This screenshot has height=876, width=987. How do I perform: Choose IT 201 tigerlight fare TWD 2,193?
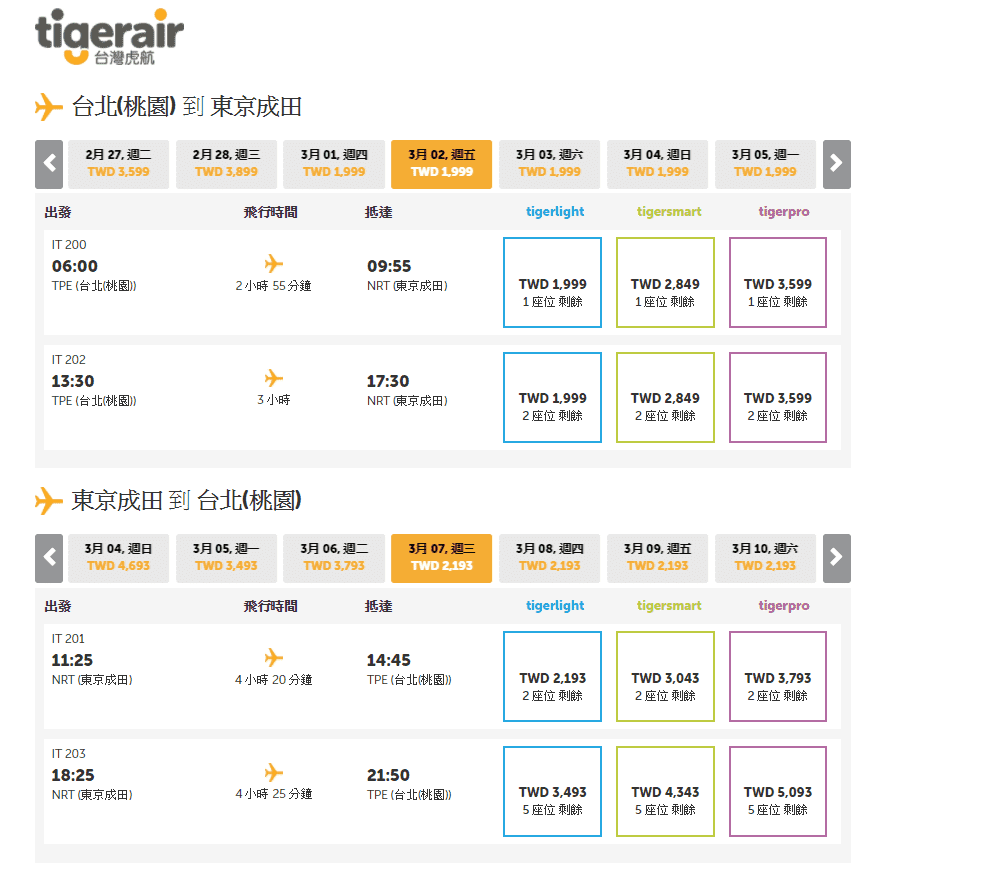(553, 677)
